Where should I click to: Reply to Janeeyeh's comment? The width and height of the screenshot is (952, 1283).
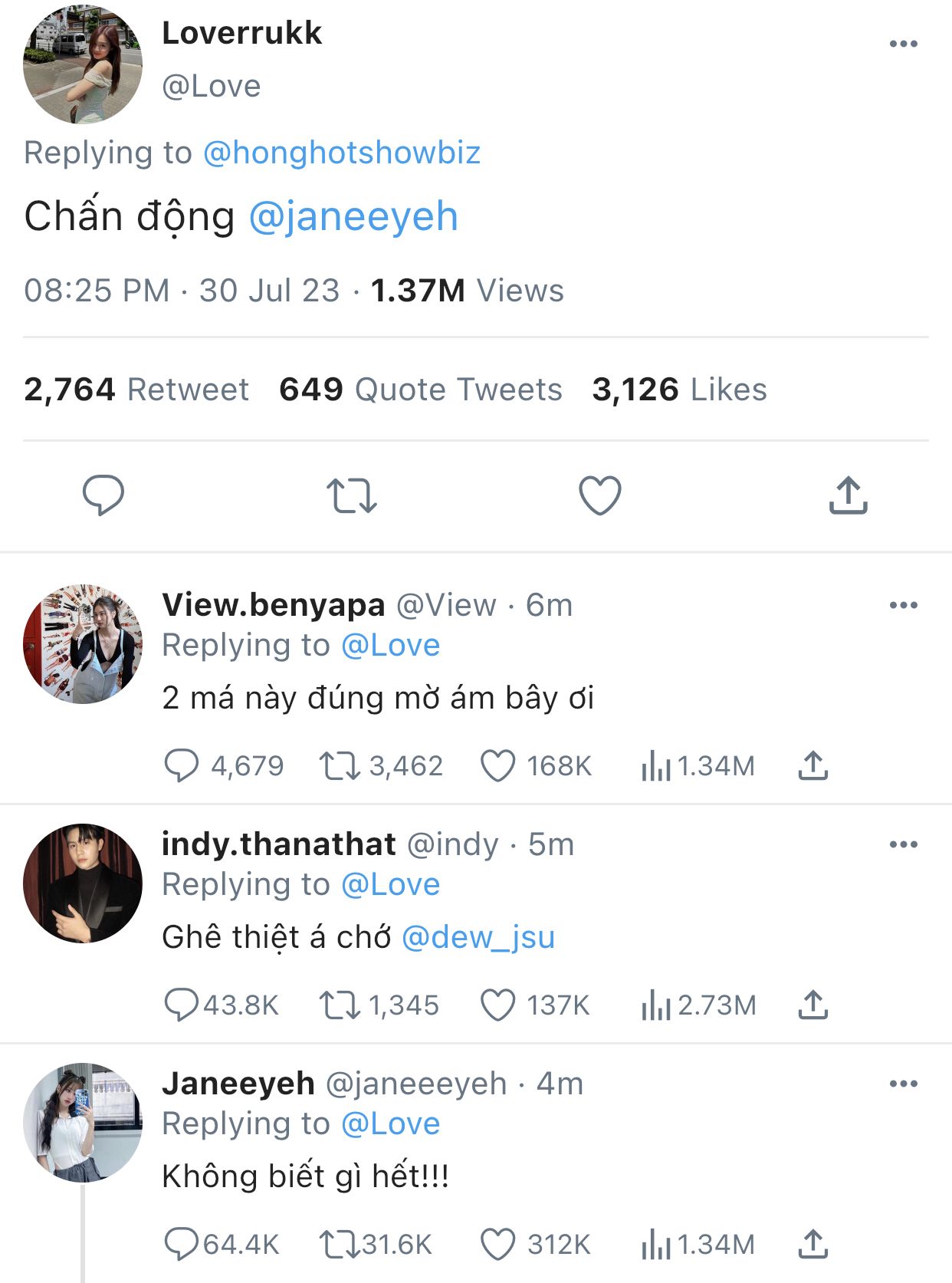coord(181,1244)
